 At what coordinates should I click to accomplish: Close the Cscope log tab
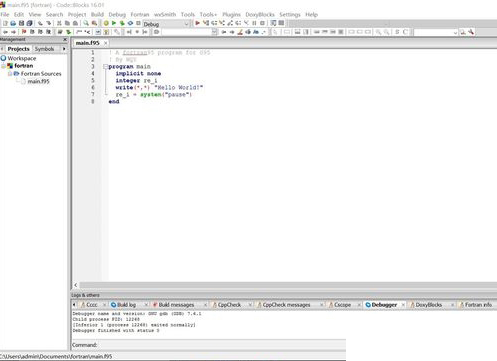(359, 305)
